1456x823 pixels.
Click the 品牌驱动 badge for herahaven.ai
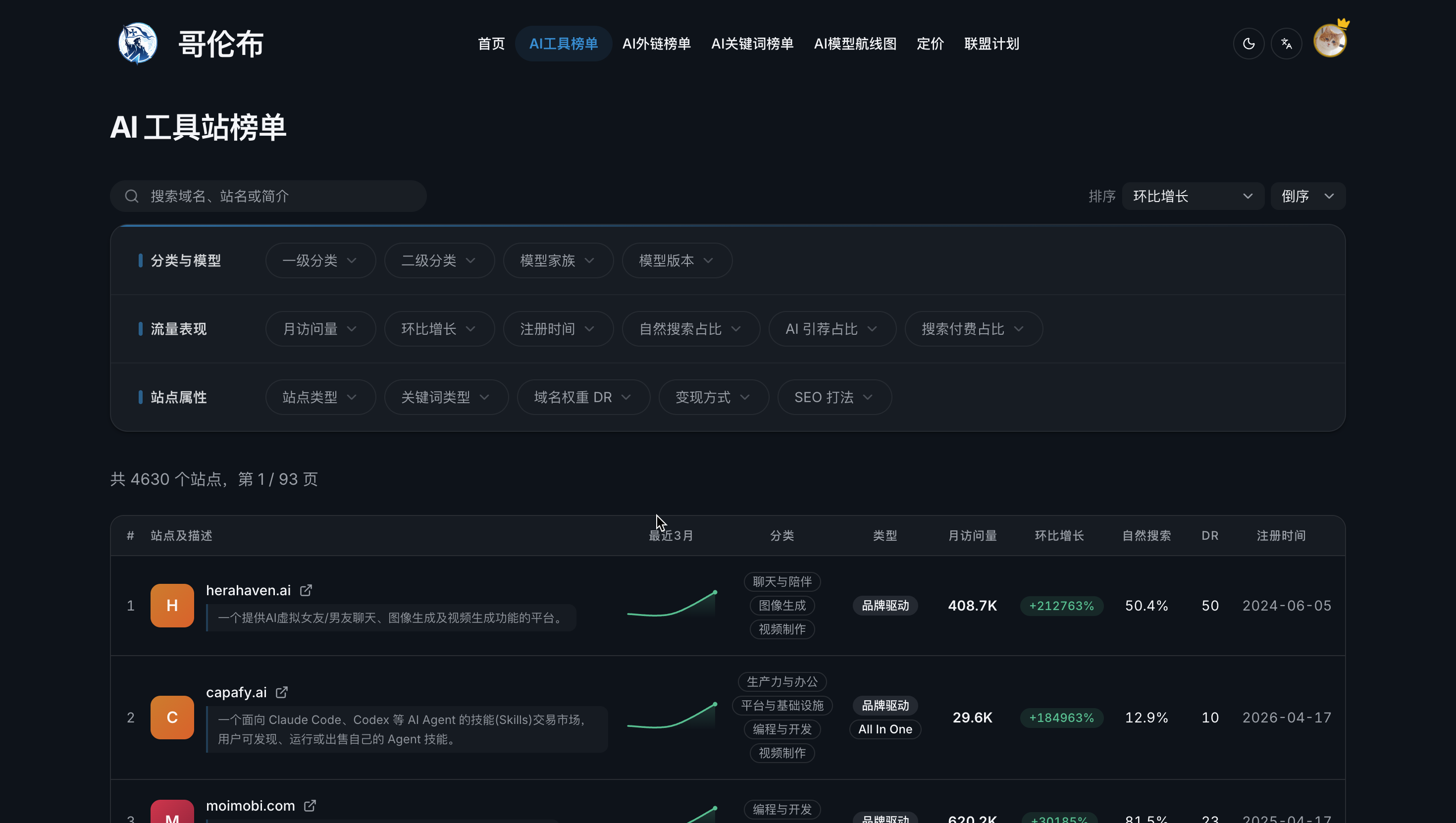[885, 606]
